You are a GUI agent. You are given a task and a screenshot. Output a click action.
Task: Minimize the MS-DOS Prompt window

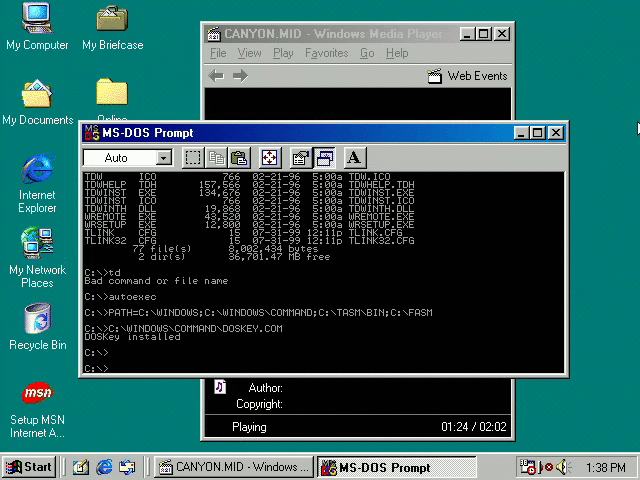[x=521, y=133]
